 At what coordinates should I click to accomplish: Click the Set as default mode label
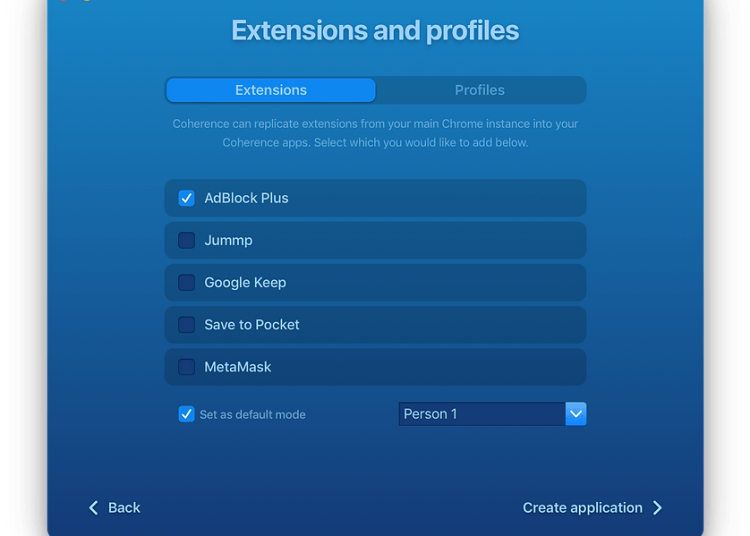pos(253,414)
